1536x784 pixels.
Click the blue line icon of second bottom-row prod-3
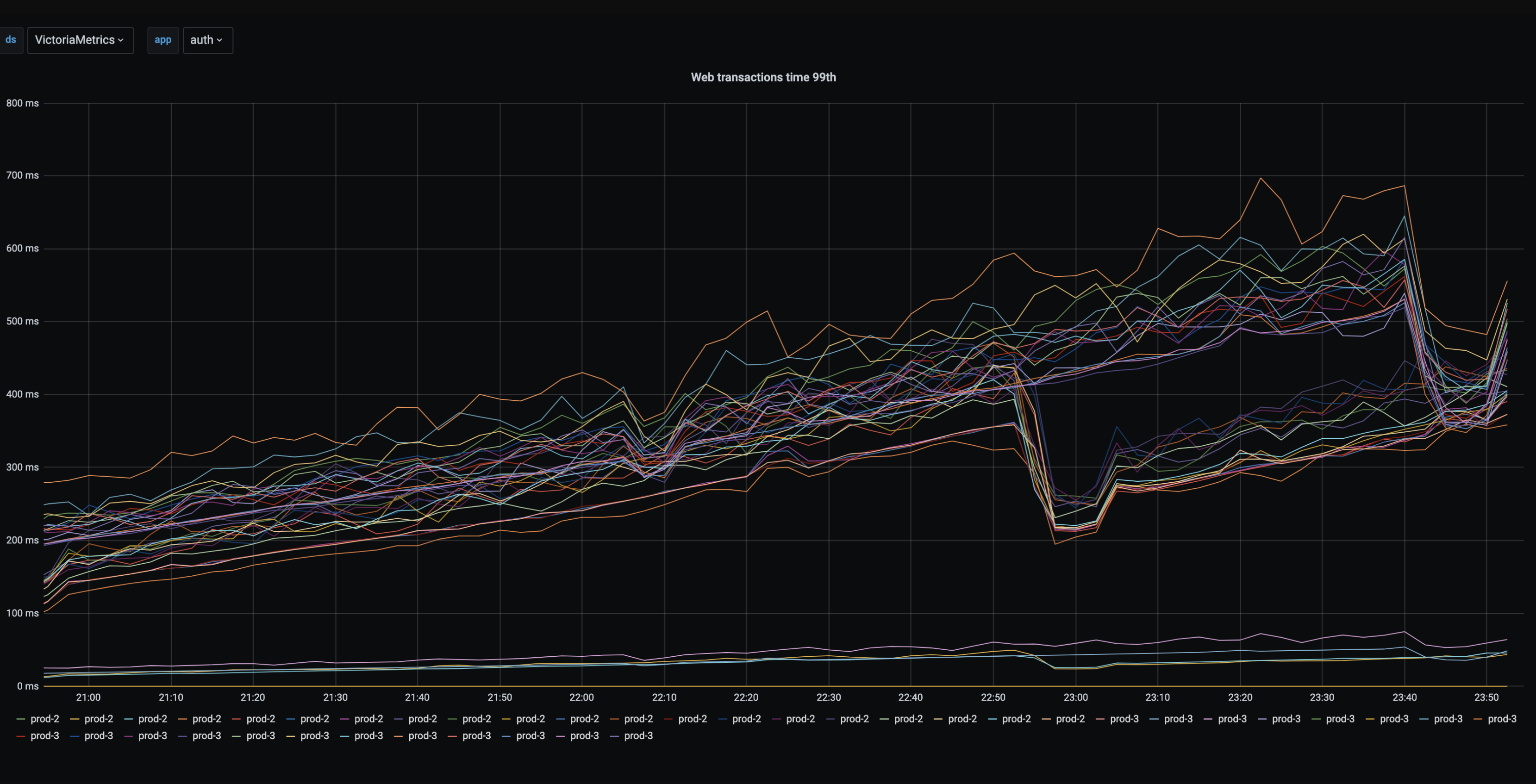(75, 736)
